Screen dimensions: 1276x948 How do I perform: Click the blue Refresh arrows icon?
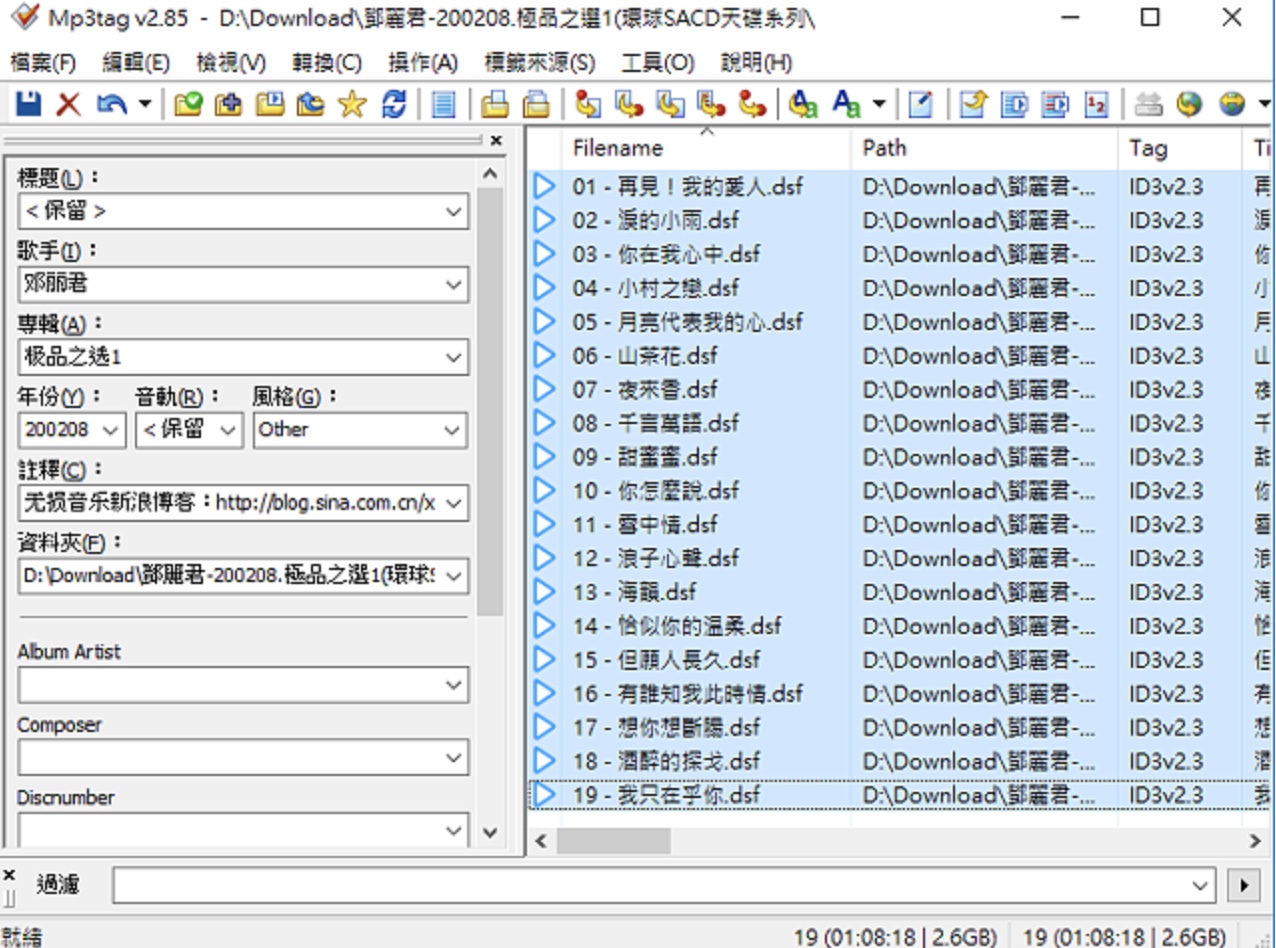coord(394,104)
